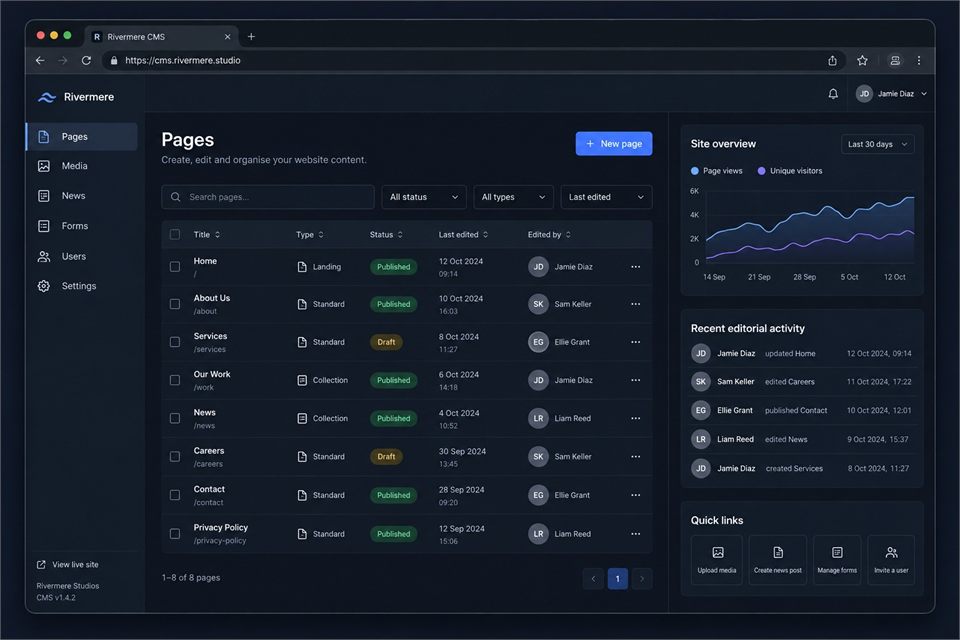
Task: Click the previous page arrow
Action: point(593,579)
